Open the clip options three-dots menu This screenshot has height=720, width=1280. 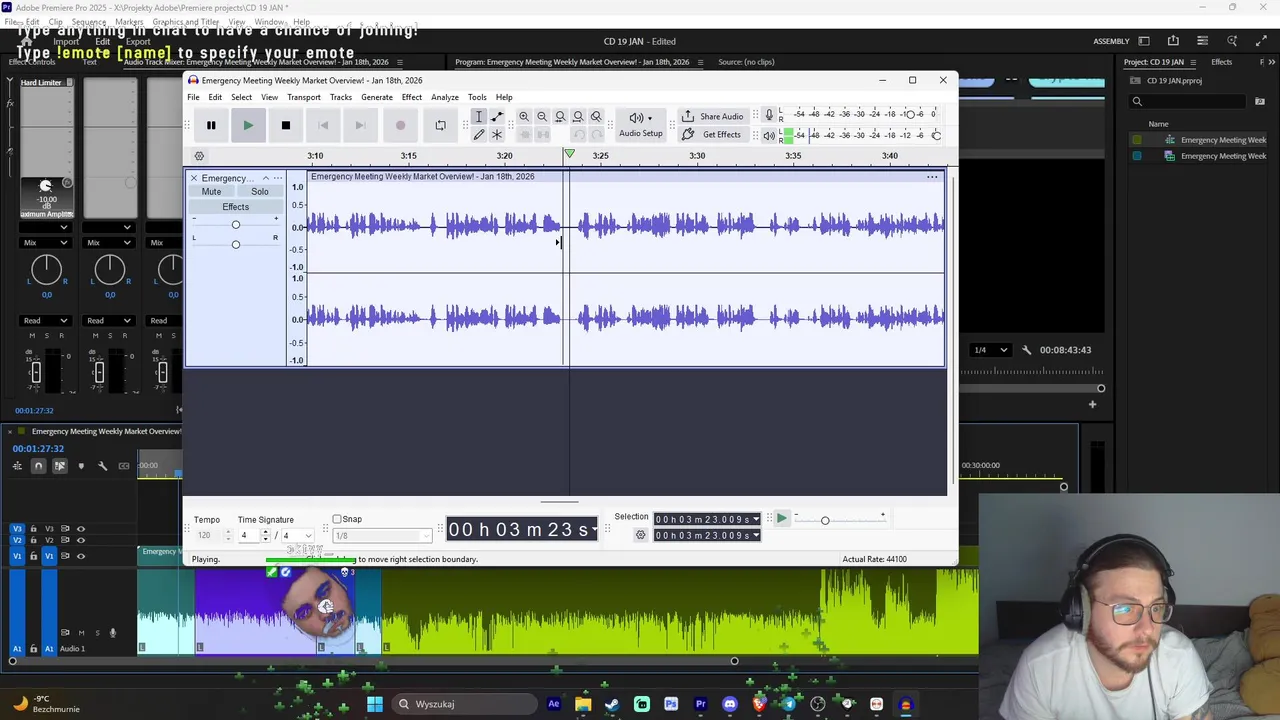pos(932,177)
